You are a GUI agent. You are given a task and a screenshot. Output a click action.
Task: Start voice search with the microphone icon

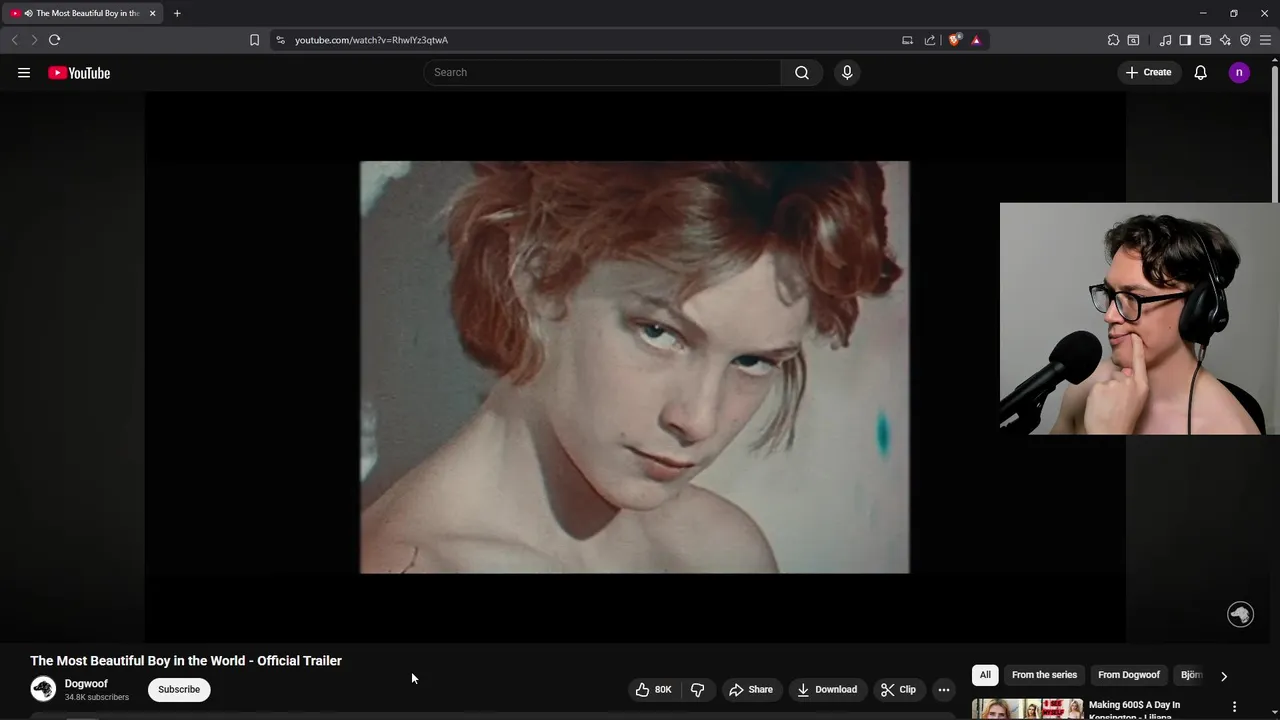[847, 72]
